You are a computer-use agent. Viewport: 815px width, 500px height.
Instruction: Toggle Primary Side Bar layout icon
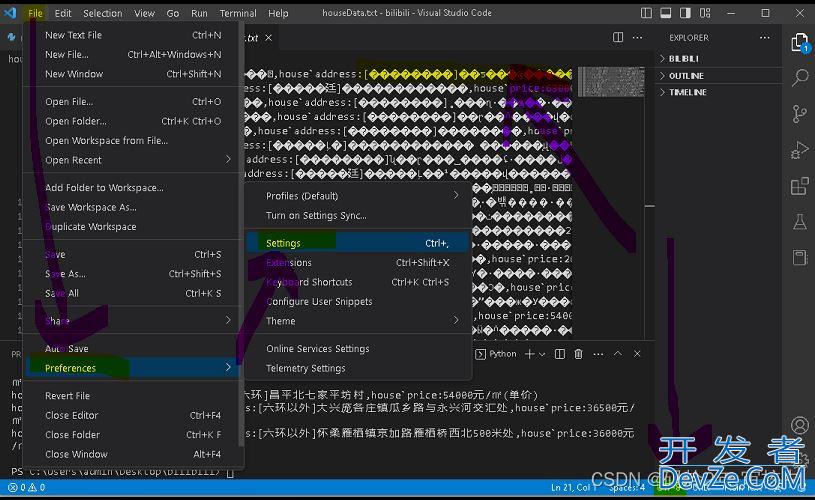[646, 13]
